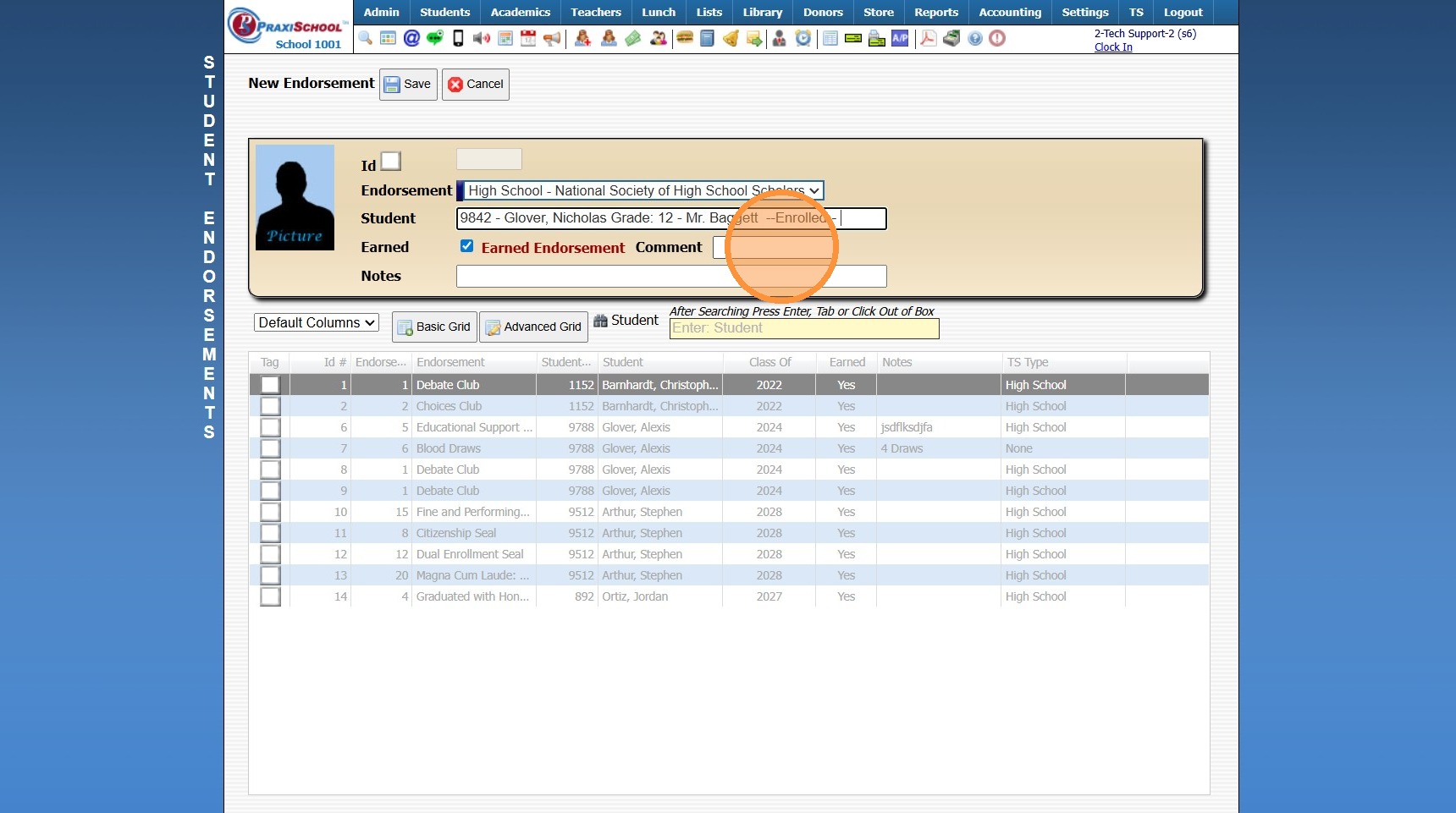Tag the Citizenship Seal row checkbox
The height and width of the screenshot is (813, 1456).
(x=270, y=533)
